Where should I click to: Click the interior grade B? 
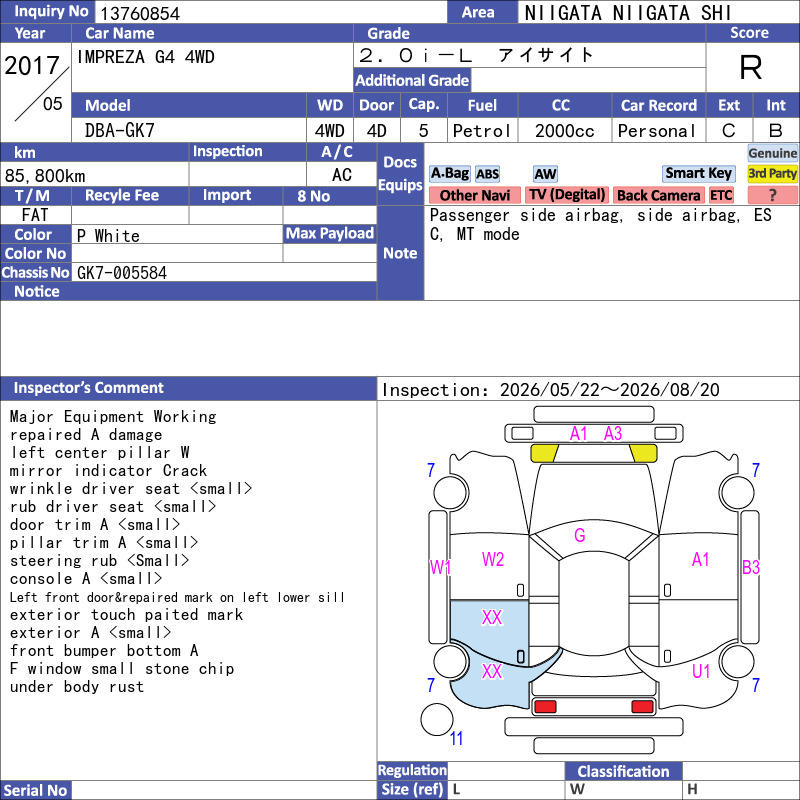coord(776,131)
